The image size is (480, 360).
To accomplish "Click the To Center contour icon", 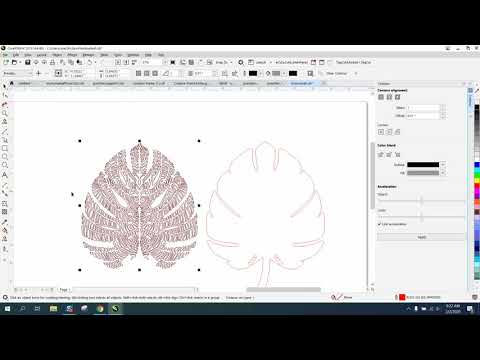I will pyautogui.click(x=381, y=97).
